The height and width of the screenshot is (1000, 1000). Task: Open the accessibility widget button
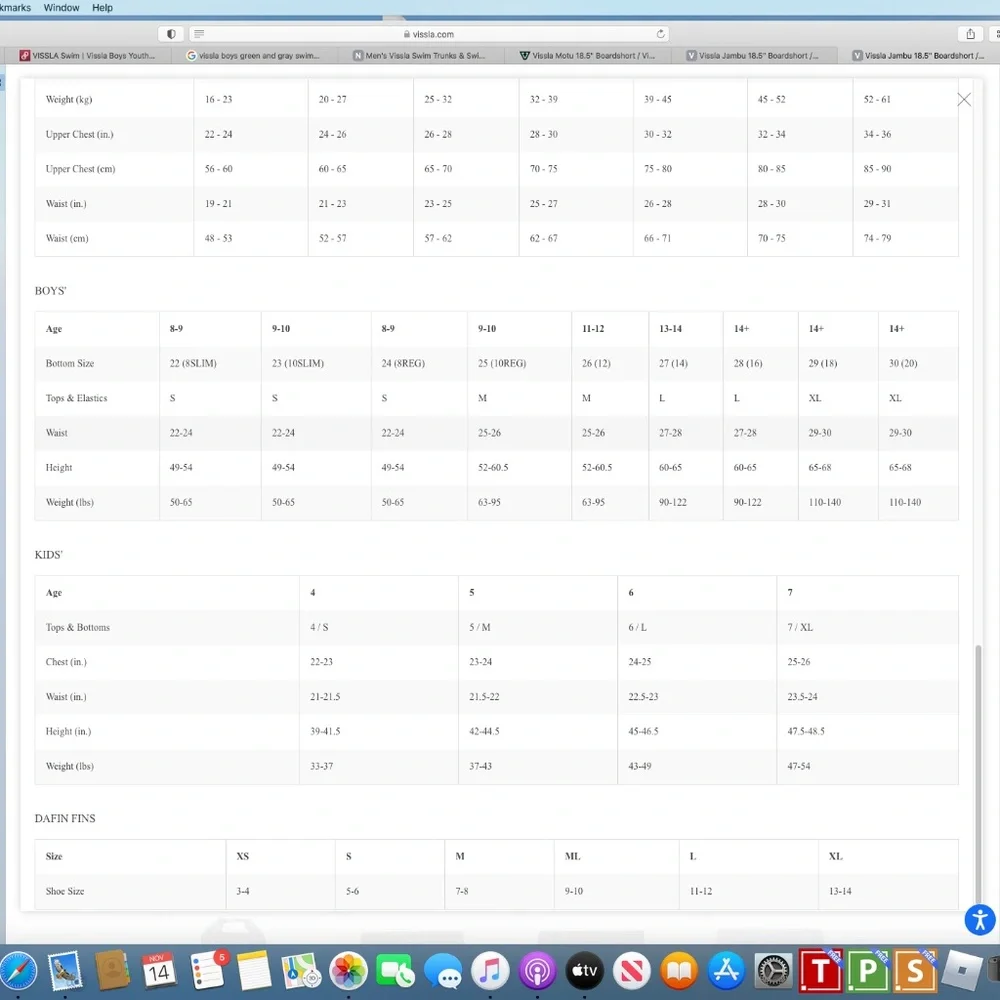980,920
